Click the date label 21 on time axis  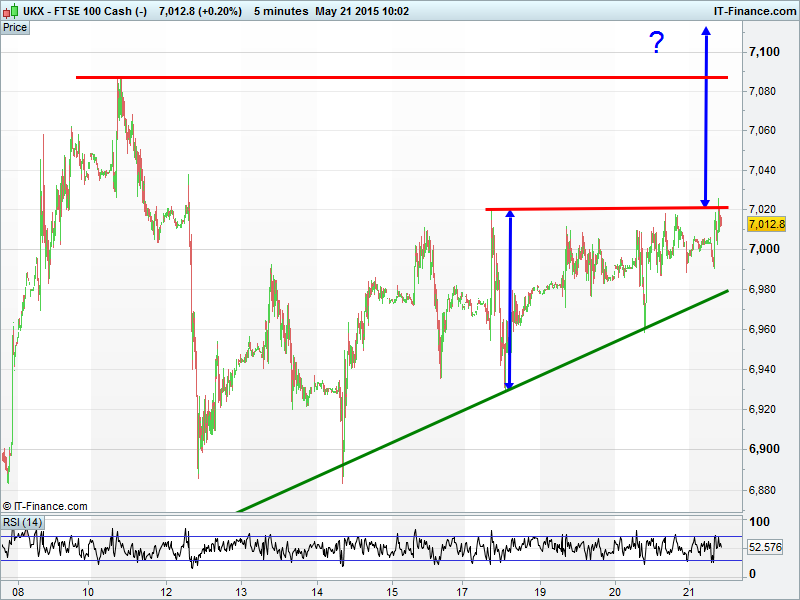[688, 590]
